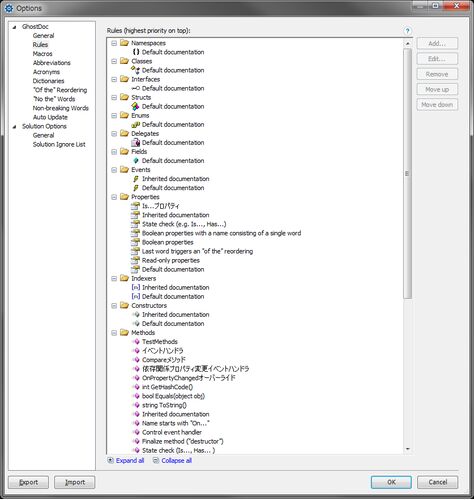Click the Events folder icon
This screenshot has height=500, width=474.
[124, 169]
